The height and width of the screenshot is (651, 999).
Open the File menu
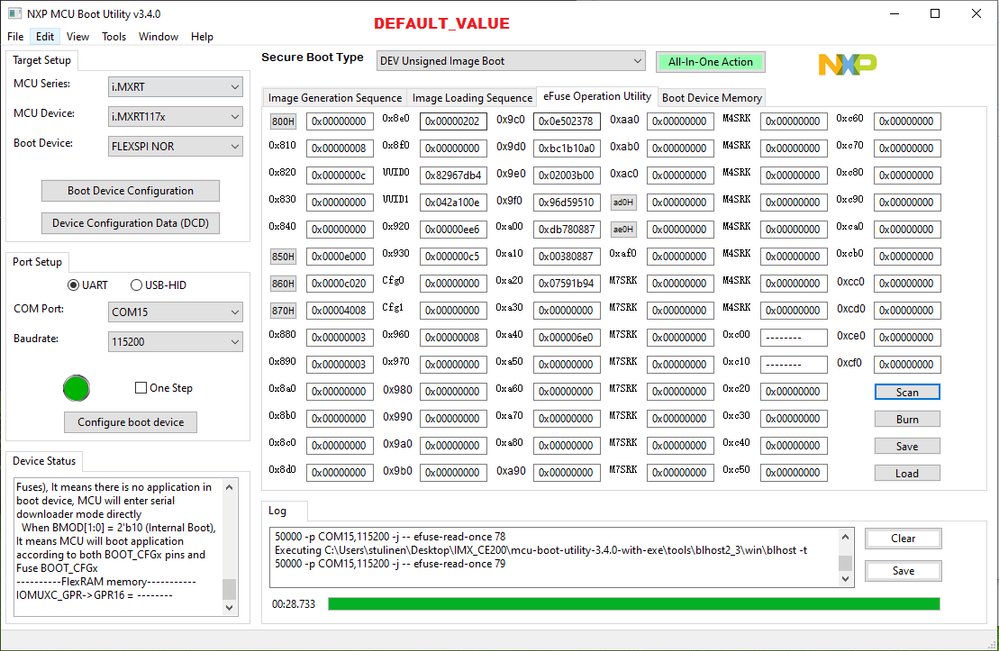point(15,36)
